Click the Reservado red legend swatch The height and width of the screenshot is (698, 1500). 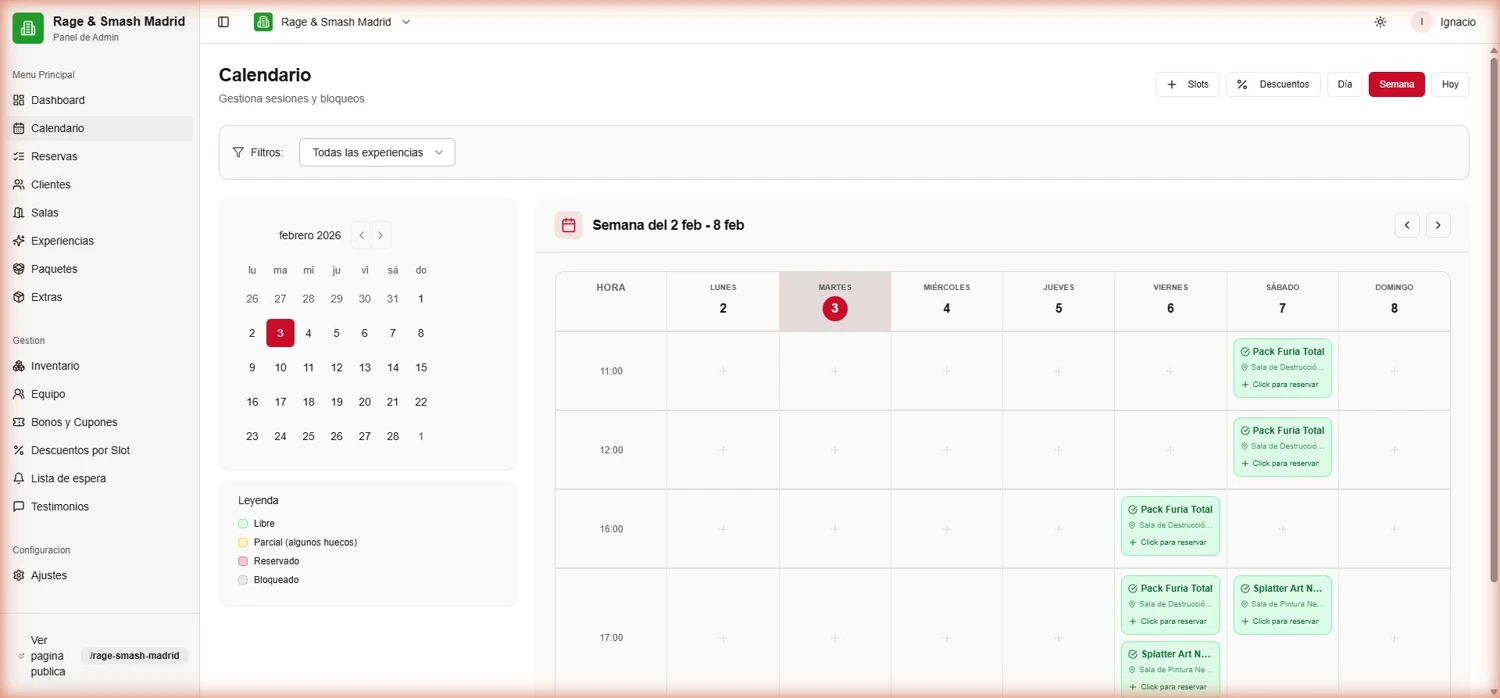(243, 561)
